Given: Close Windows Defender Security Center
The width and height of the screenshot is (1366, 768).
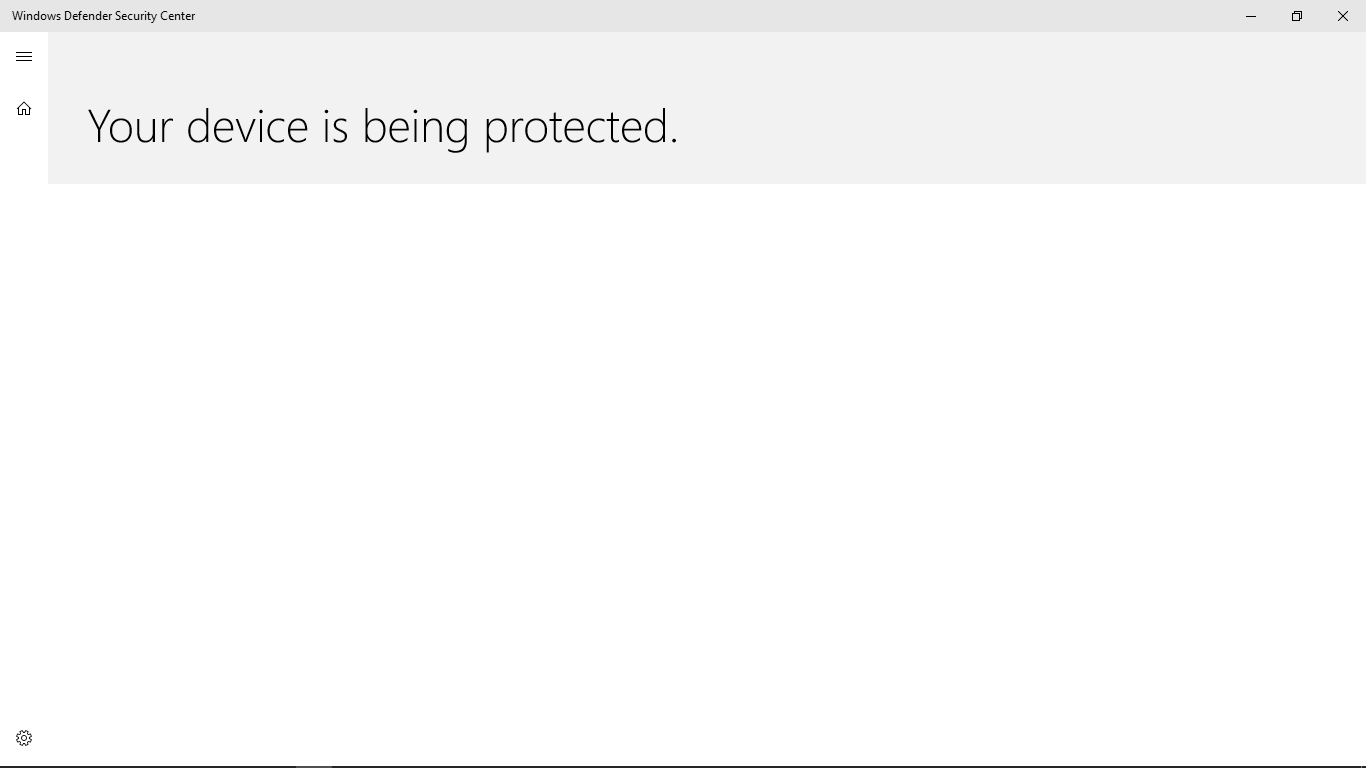Looking at the screenshot, I should click(x=1342, y=16).
